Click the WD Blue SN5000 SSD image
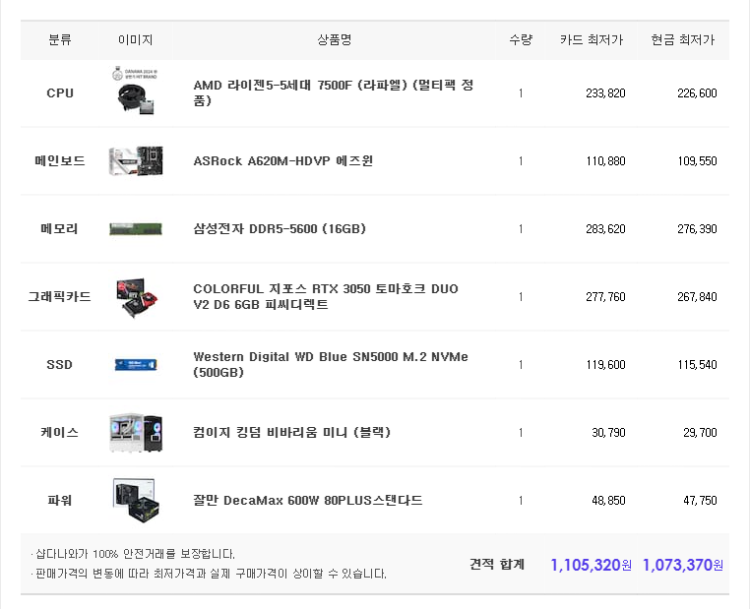Viewport: 750px width, 609px height. [135, 365]
